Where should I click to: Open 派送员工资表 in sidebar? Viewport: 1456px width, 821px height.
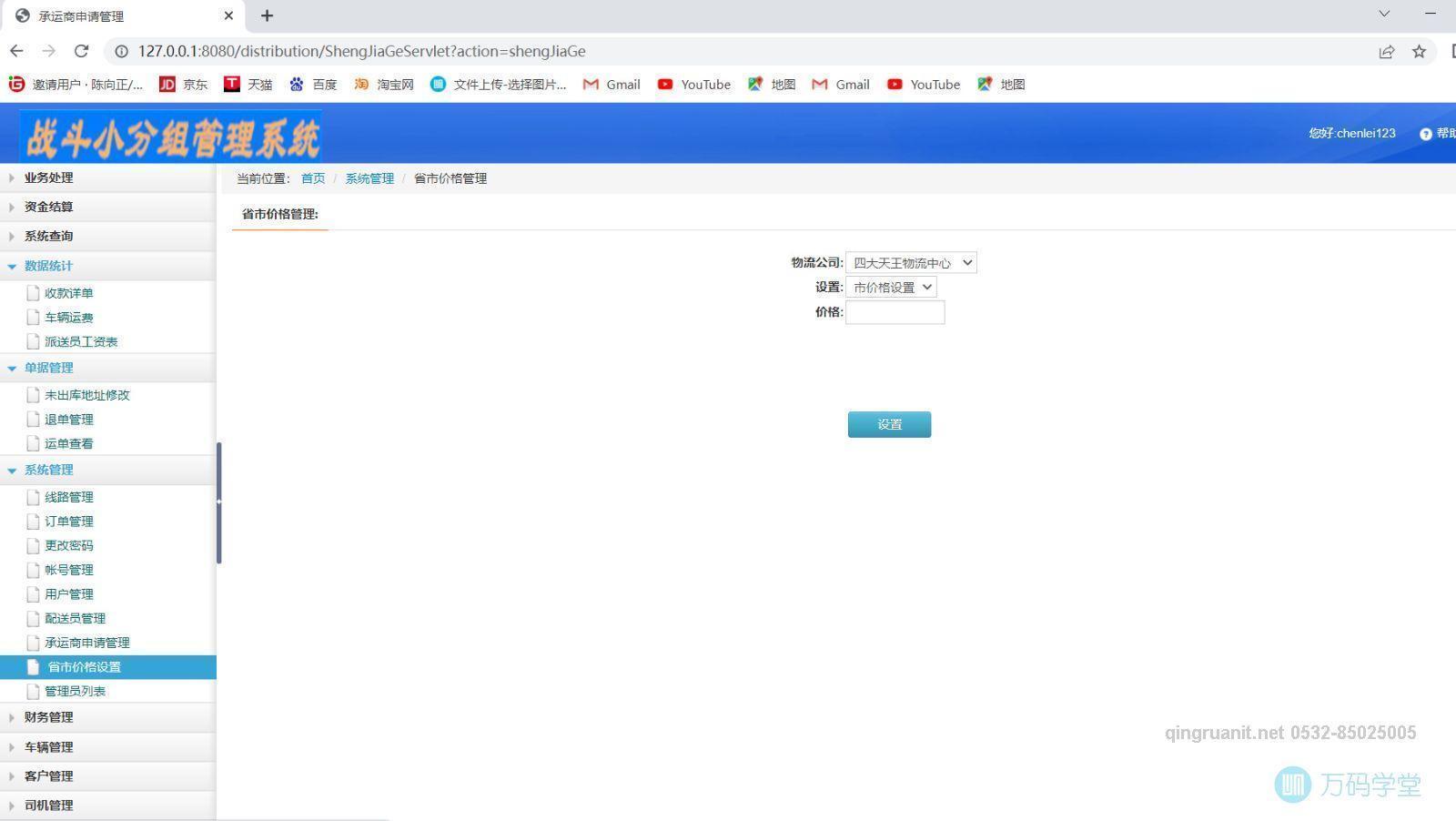coord(81,342)
